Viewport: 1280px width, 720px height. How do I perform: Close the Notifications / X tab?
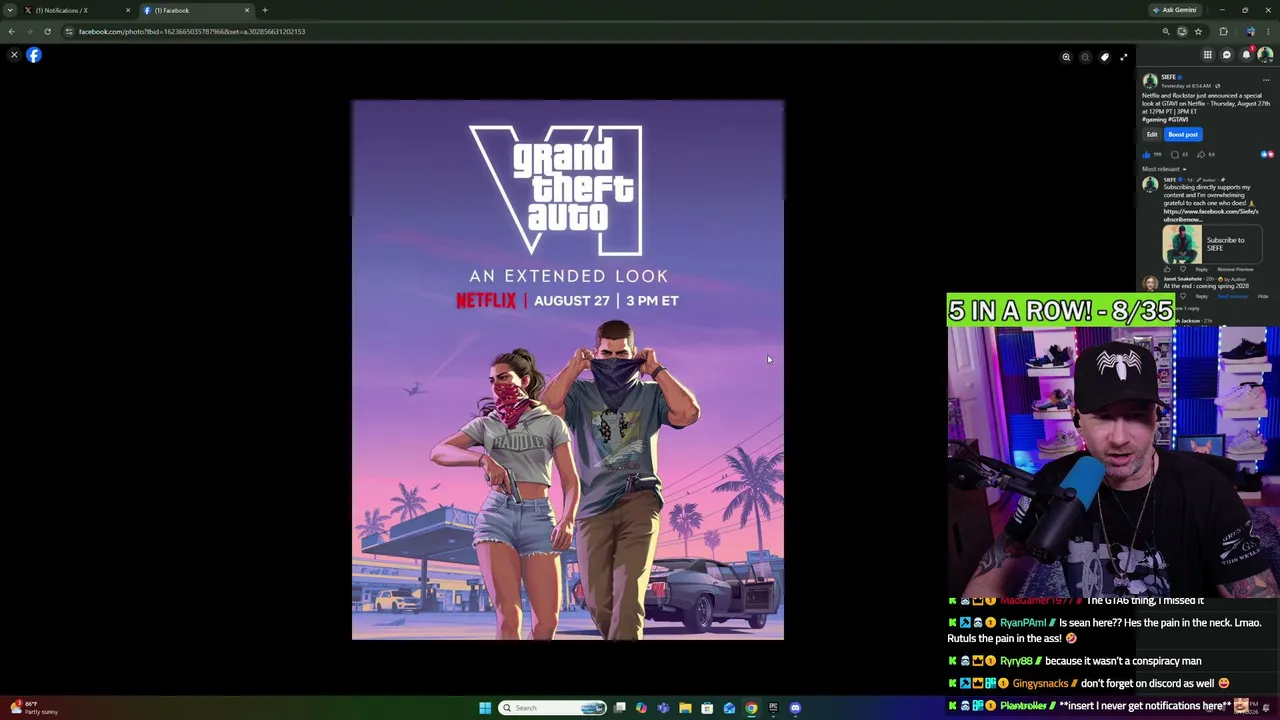(x=128, y=10)
